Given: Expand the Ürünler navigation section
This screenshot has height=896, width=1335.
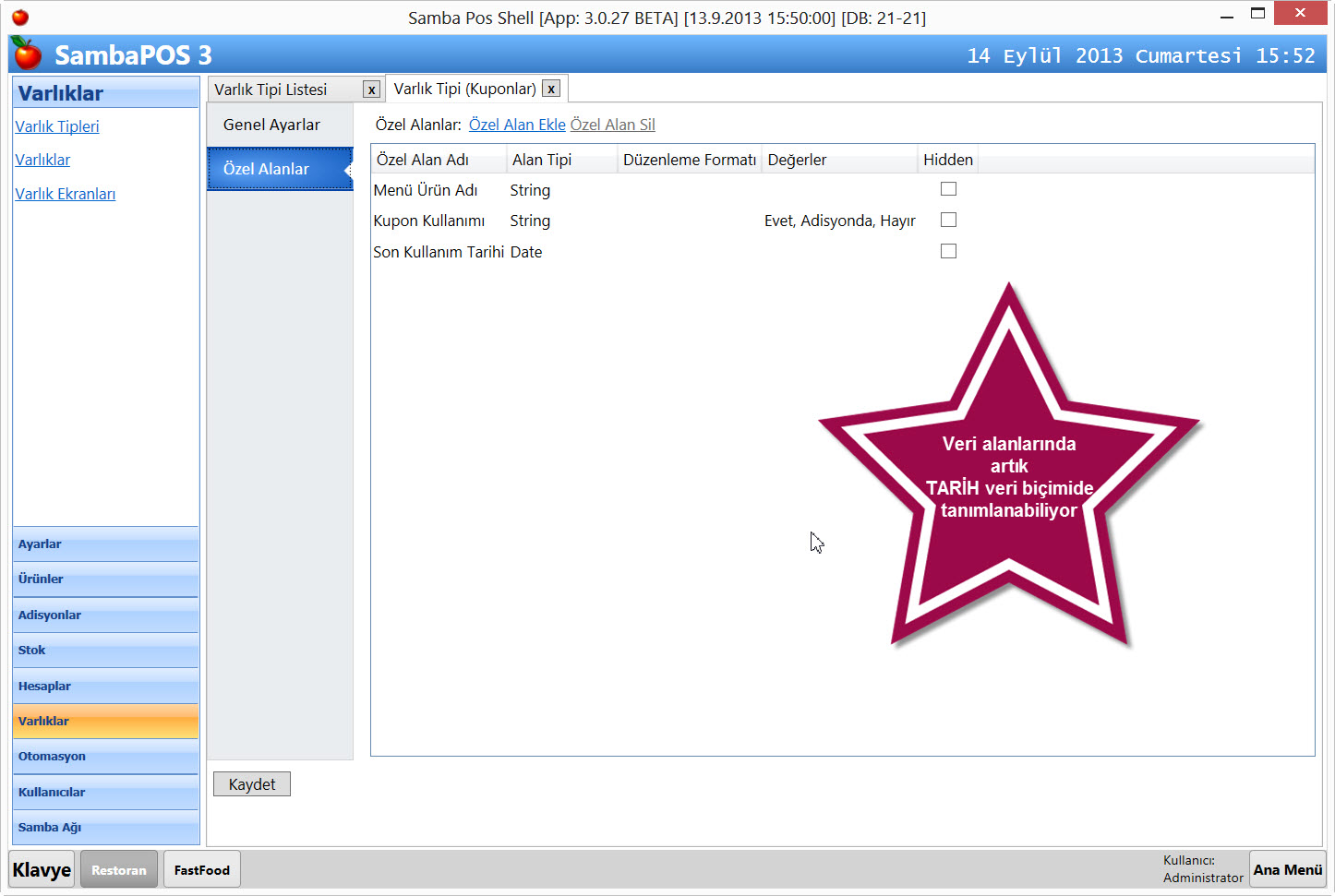Looking at the screenshot, I should (105, 579).
